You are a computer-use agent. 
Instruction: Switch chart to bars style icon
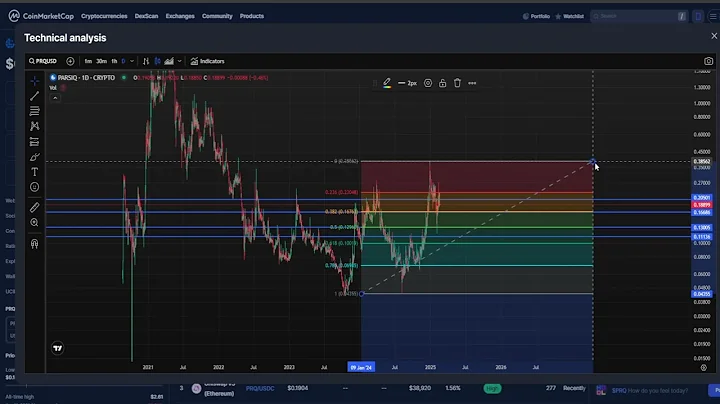pyautogui.click(x=146, y=61)
